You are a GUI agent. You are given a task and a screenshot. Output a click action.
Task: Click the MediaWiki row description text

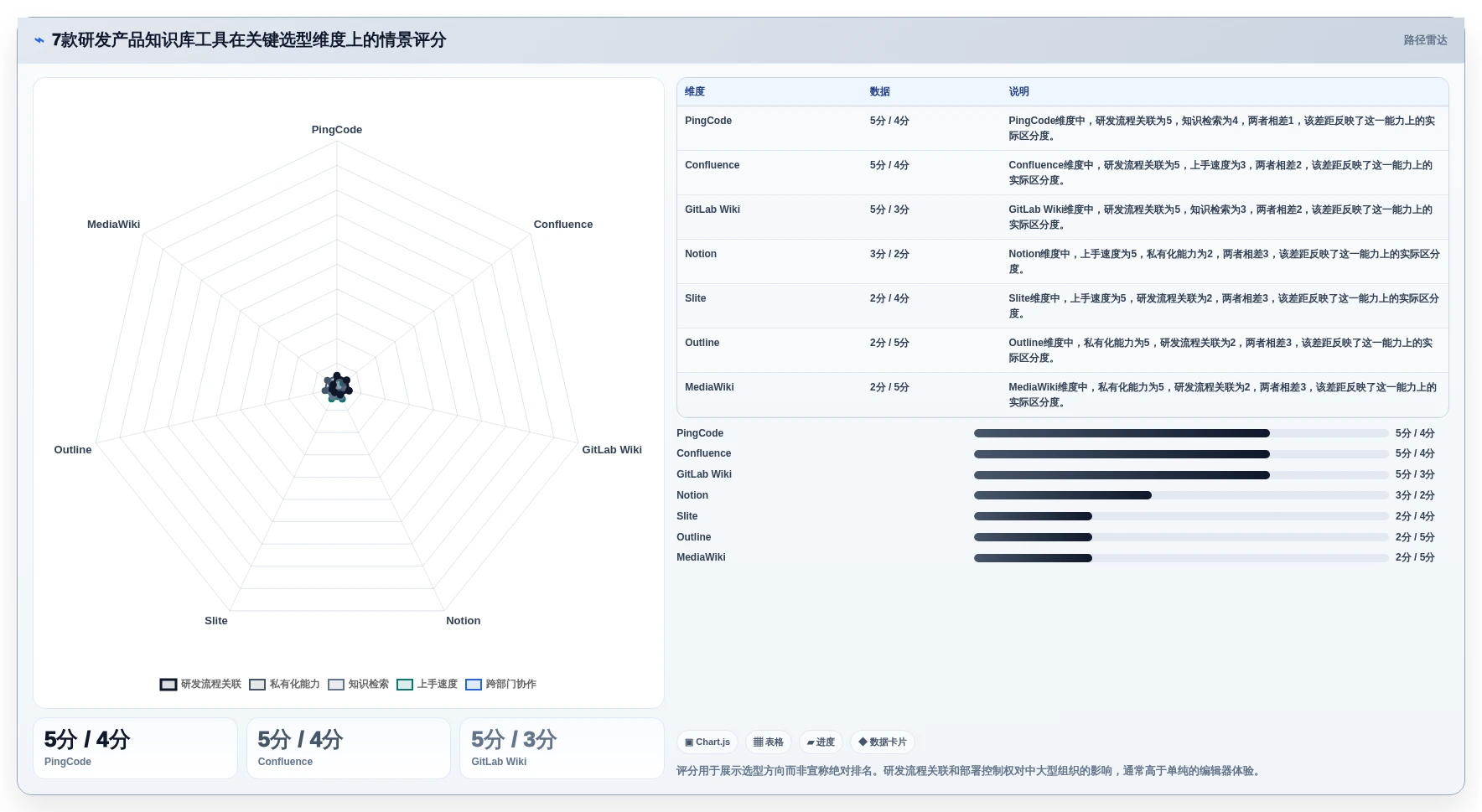click(x=1223, y=395)
